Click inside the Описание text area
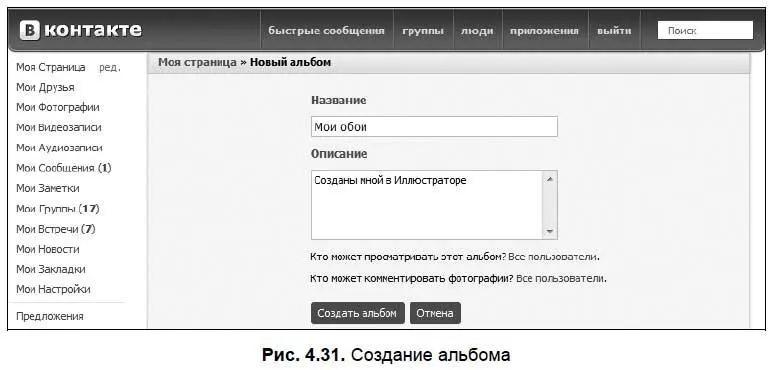The width and height of the screenshot is (775, 370). [427, 205]
